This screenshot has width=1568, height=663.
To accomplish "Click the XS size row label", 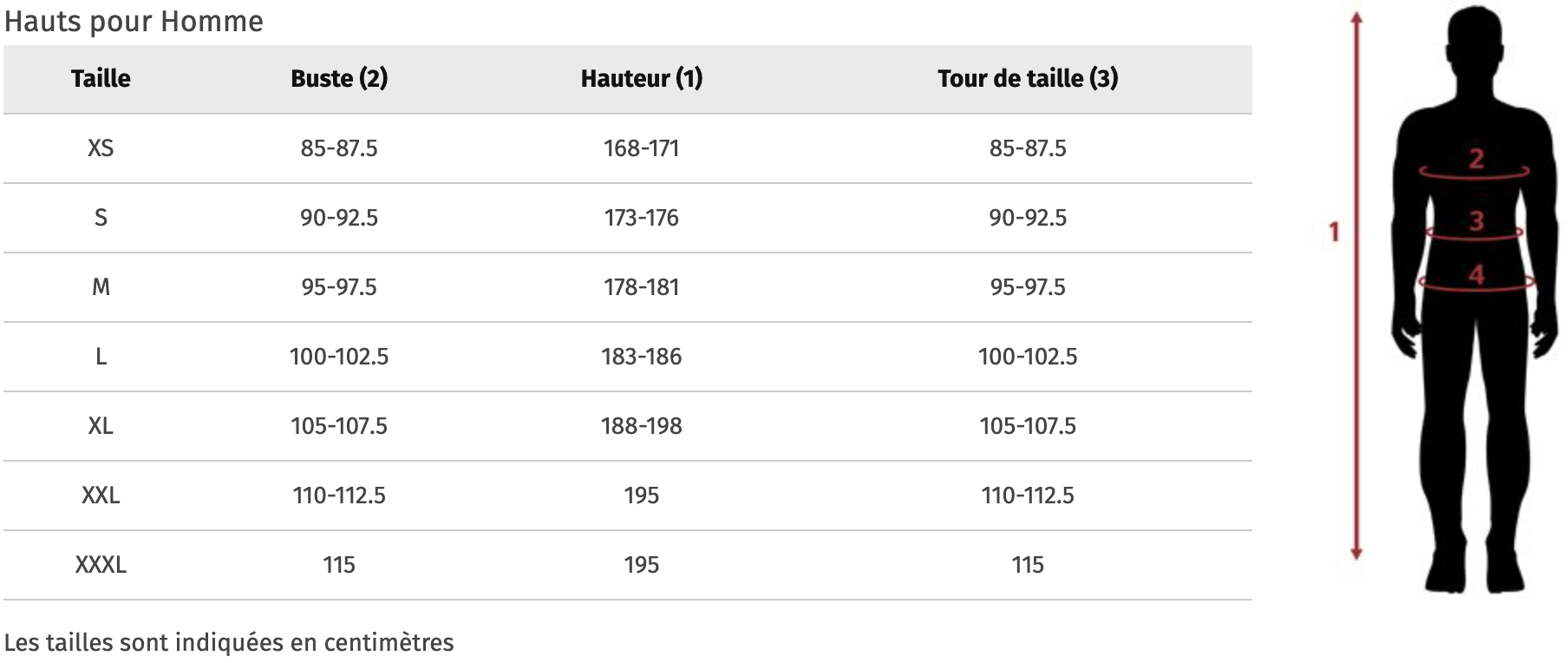I will click(101, 148).
